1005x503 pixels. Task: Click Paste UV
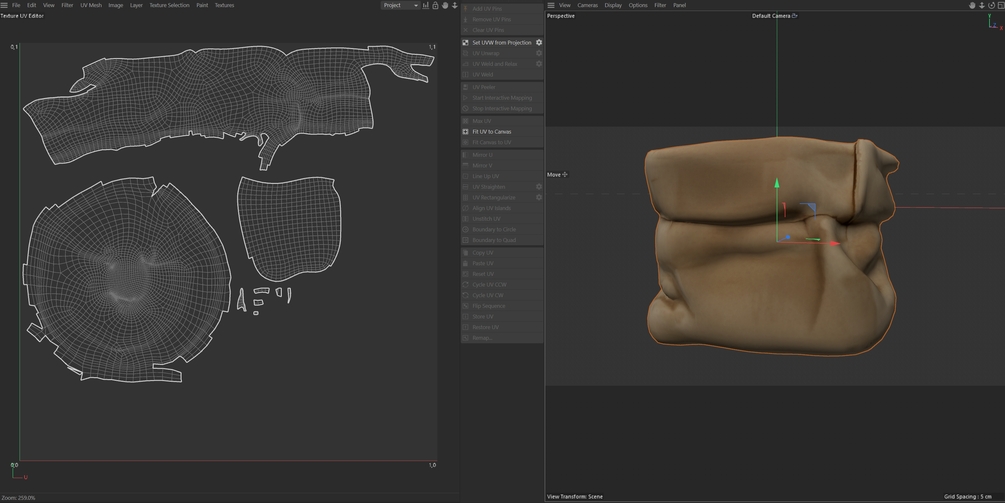(x=502, y=263)
